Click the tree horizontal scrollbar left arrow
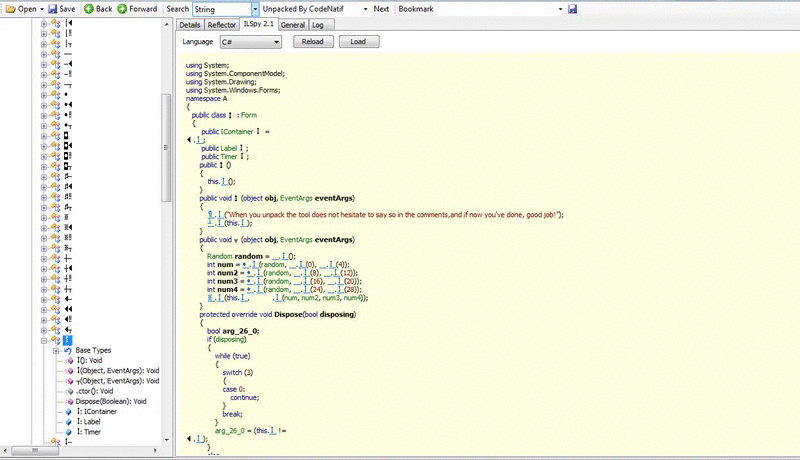 coord(6,450)
